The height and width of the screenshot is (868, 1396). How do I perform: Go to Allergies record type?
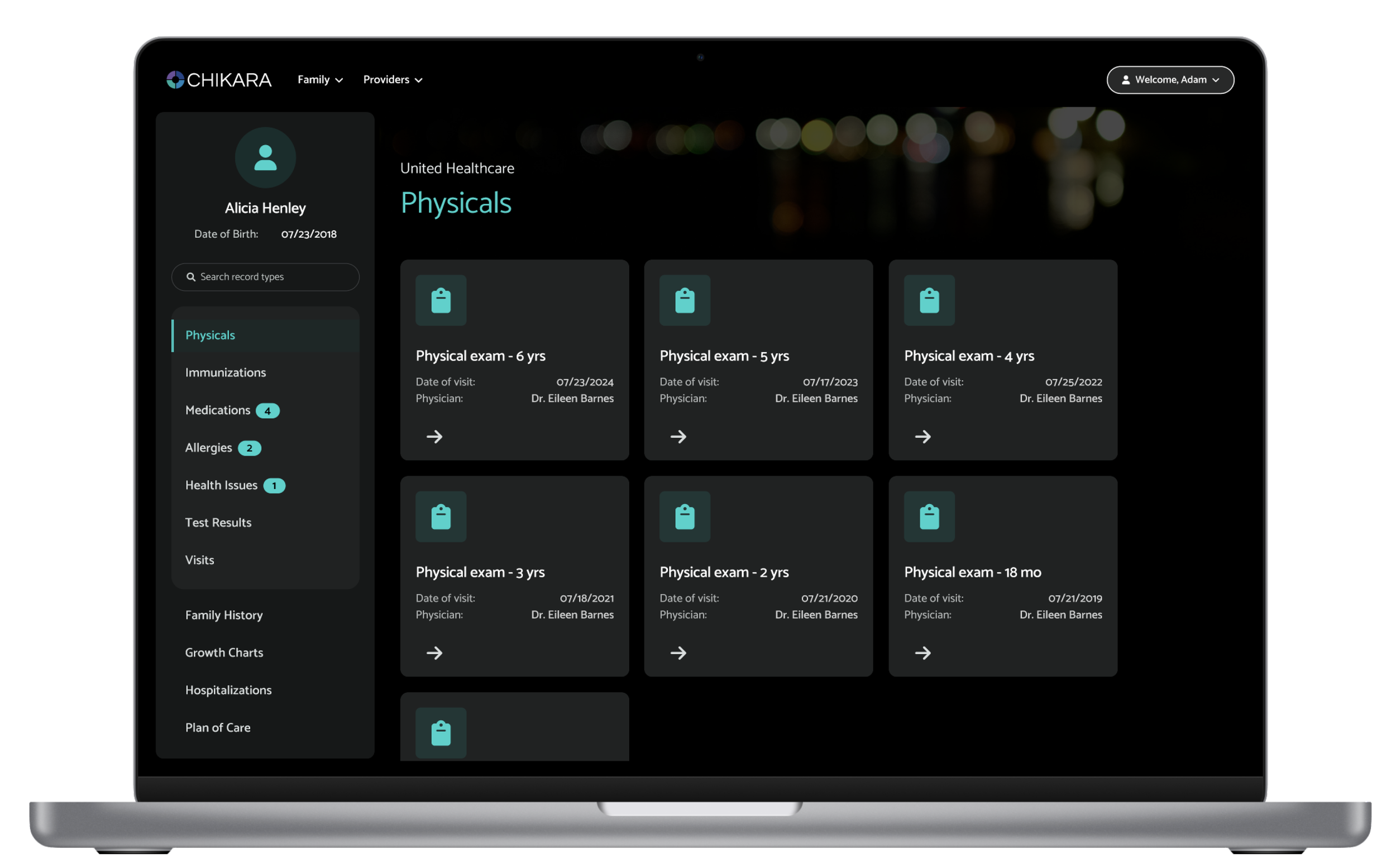point(209,448)
